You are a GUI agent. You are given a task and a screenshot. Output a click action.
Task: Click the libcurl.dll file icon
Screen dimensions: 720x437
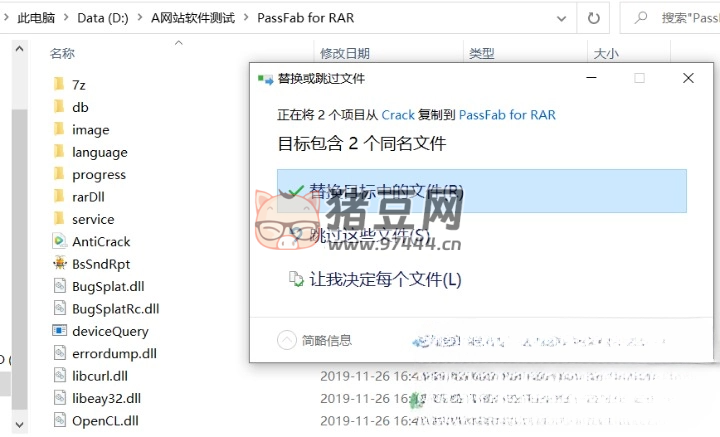click(x=60, y=375)
